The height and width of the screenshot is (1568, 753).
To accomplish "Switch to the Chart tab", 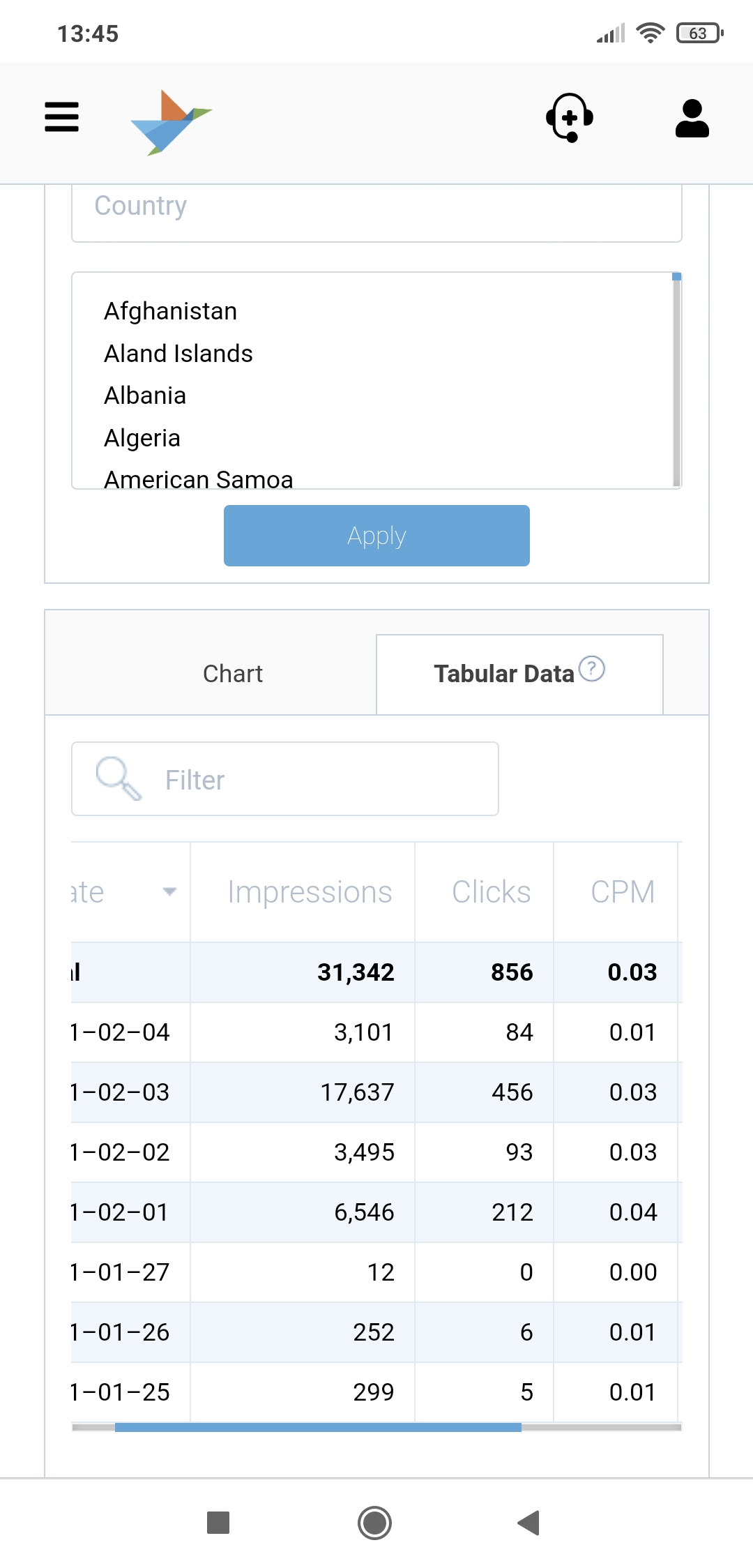I will [x=233, y=674].
